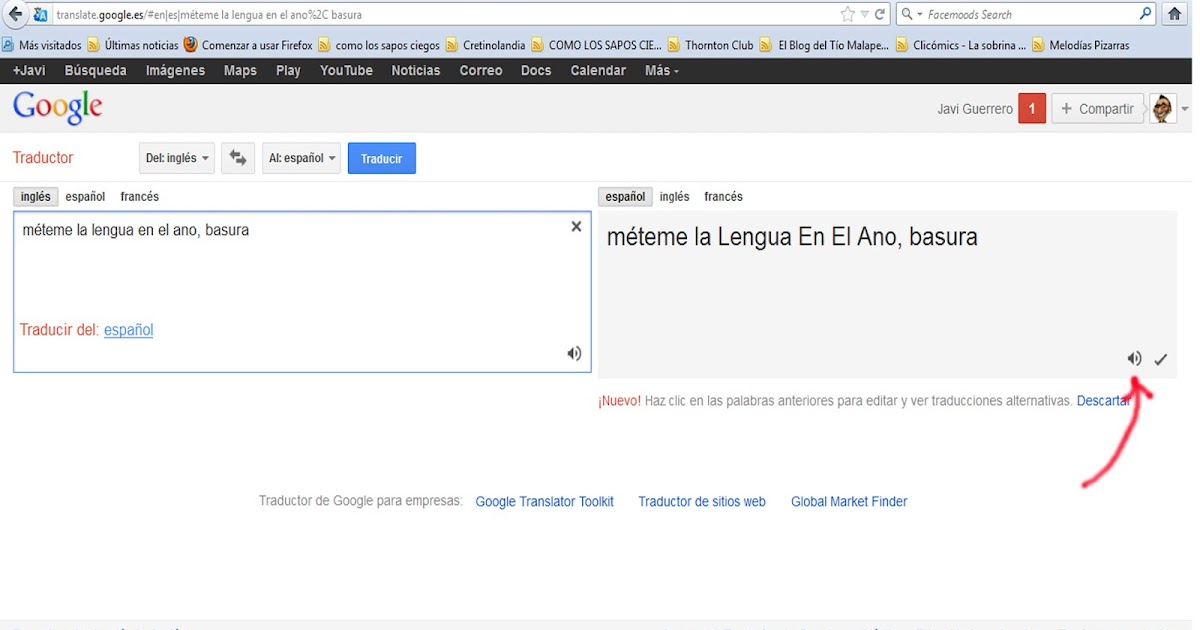Reload the page using the refresh icon

pos(880,14)
